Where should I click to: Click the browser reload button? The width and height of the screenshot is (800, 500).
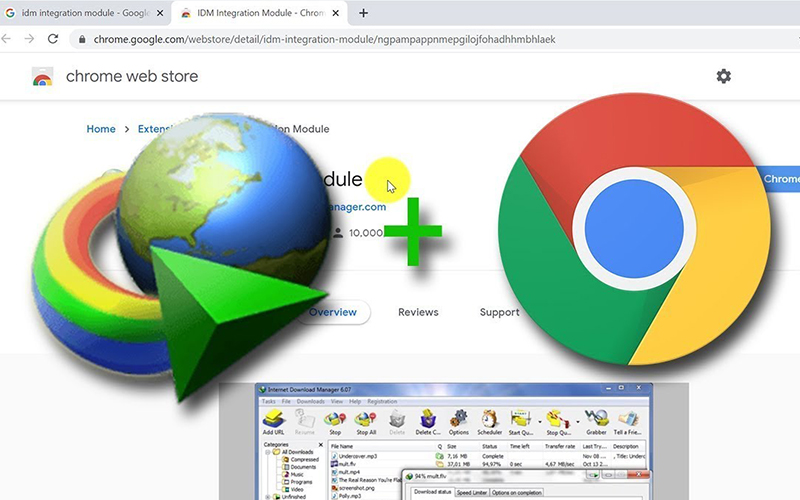[x=55, y=39]
